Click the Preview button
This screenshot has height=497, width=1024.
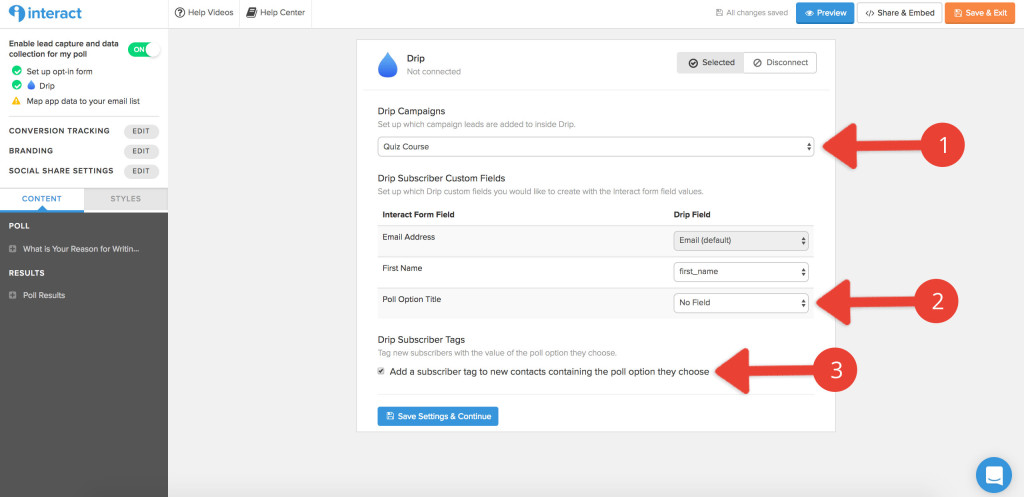tap(825, 13)
